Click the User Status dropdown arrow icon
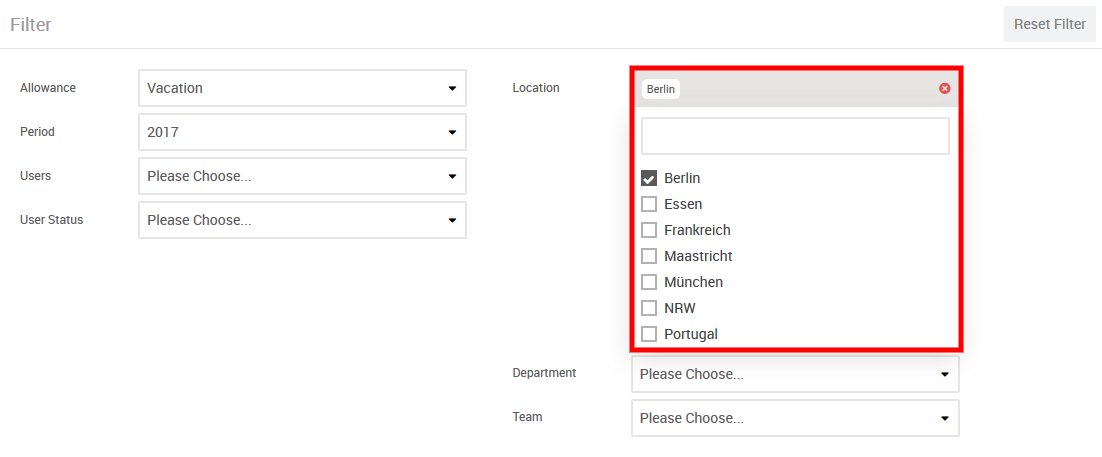The image size is (1102, 457). click(452, 220)
